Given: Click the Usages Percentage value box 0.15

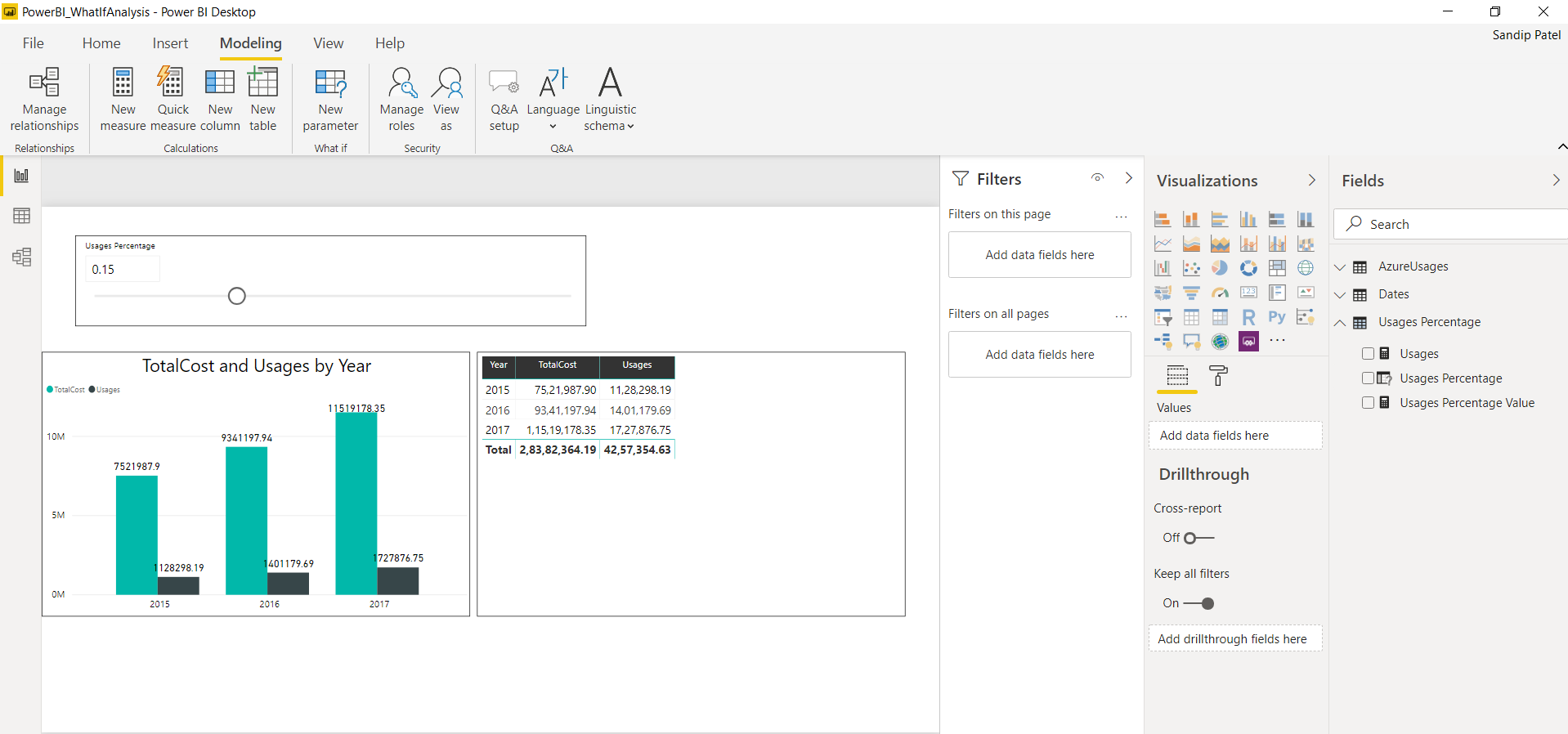Looking at the screenshot, I should tap(123, 269).
